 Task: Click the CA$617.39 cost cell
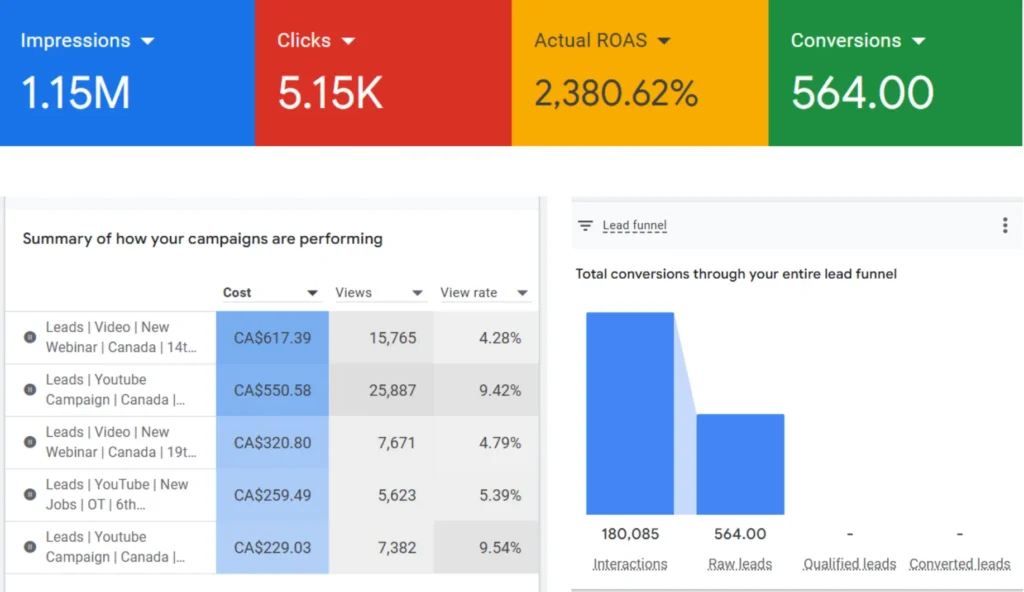coord(272,338)
